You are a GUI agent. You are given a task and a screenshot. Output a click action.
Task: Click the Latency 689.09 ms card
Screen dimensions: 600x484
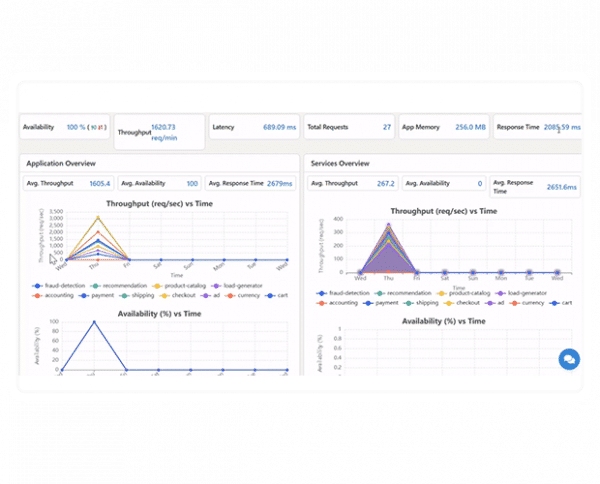click(254, 127)
